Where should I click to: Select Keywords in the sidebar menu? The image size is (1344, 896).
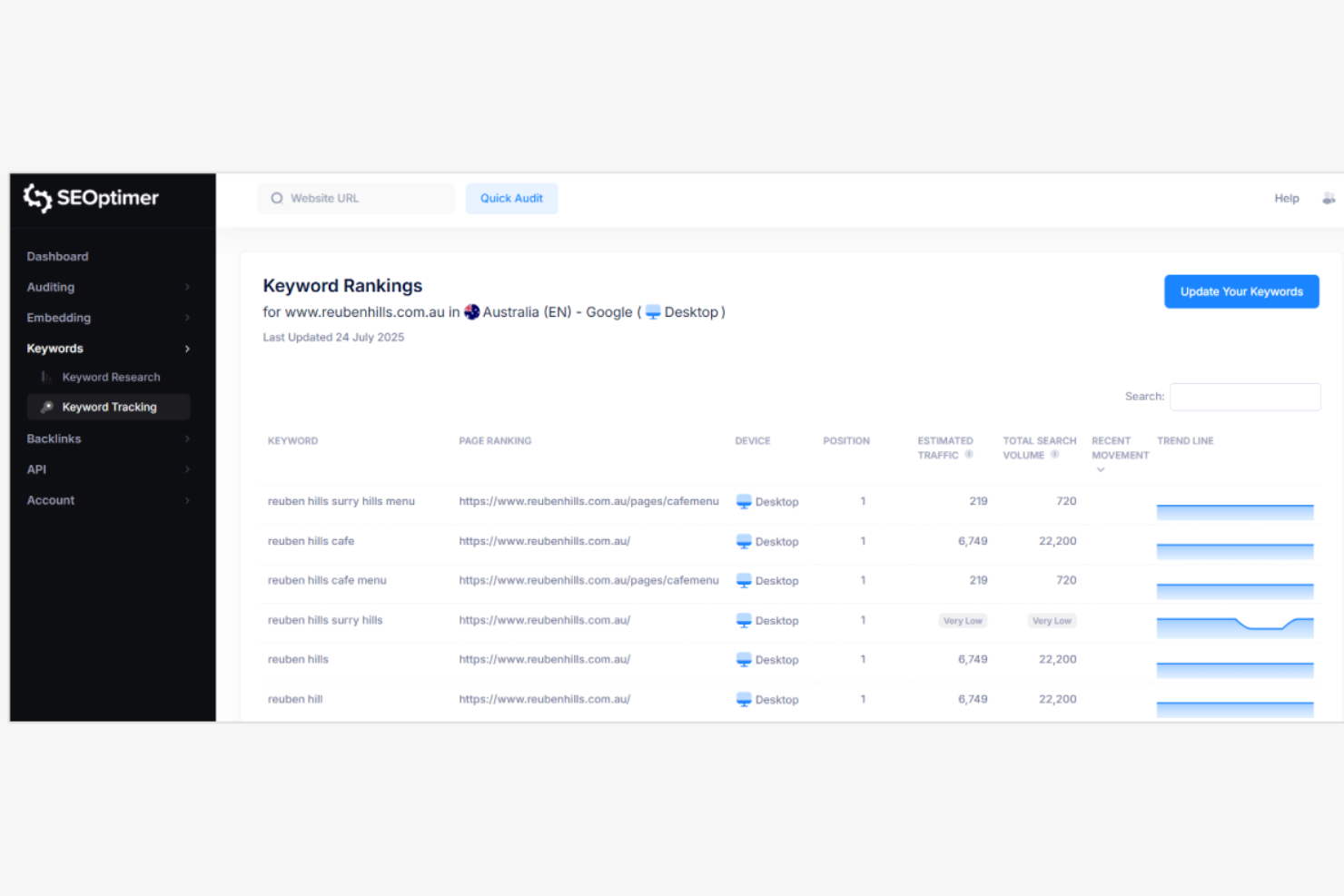click(x=54, y=349)
